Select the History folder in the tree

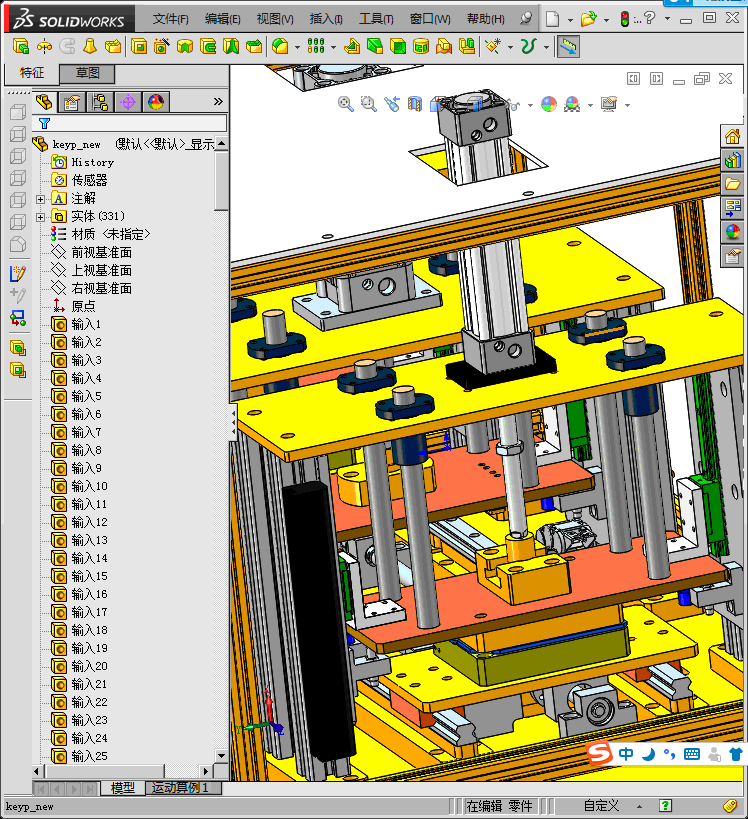92,162
